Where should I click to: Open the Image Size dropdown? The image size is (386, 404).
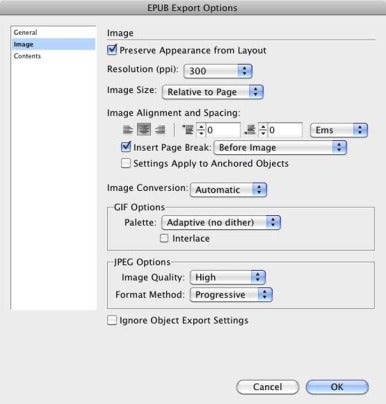point(213,92)
